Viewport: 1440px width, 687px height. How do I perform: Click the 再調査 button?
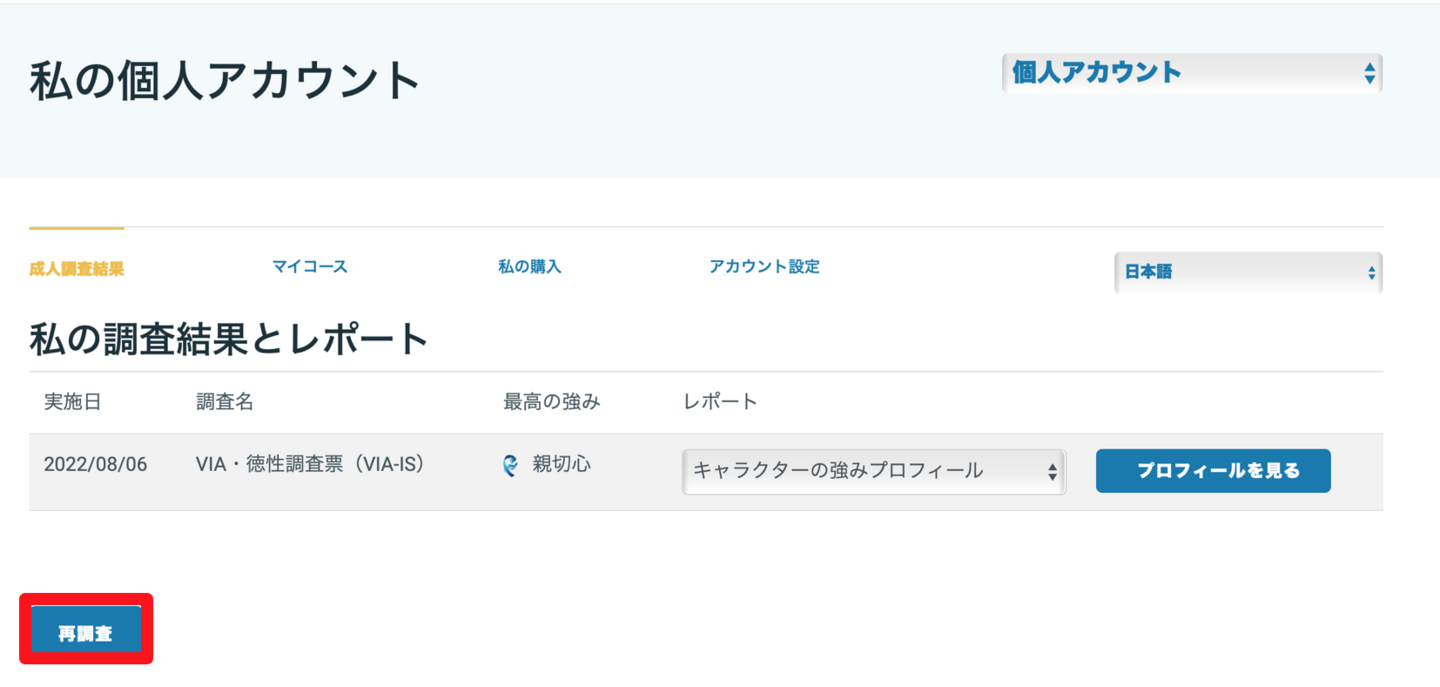tap(85, 633)
